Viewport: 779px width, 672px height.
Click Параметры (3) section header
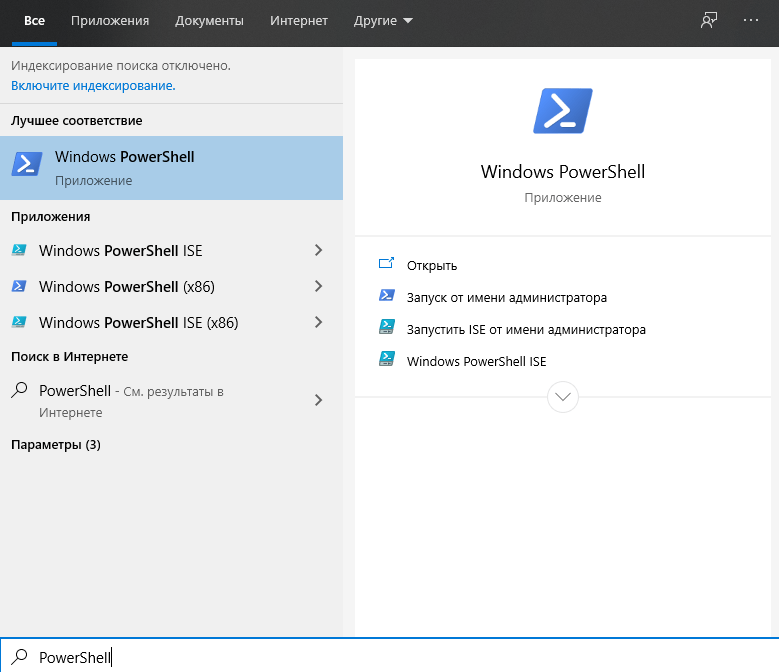click(56, 445)
